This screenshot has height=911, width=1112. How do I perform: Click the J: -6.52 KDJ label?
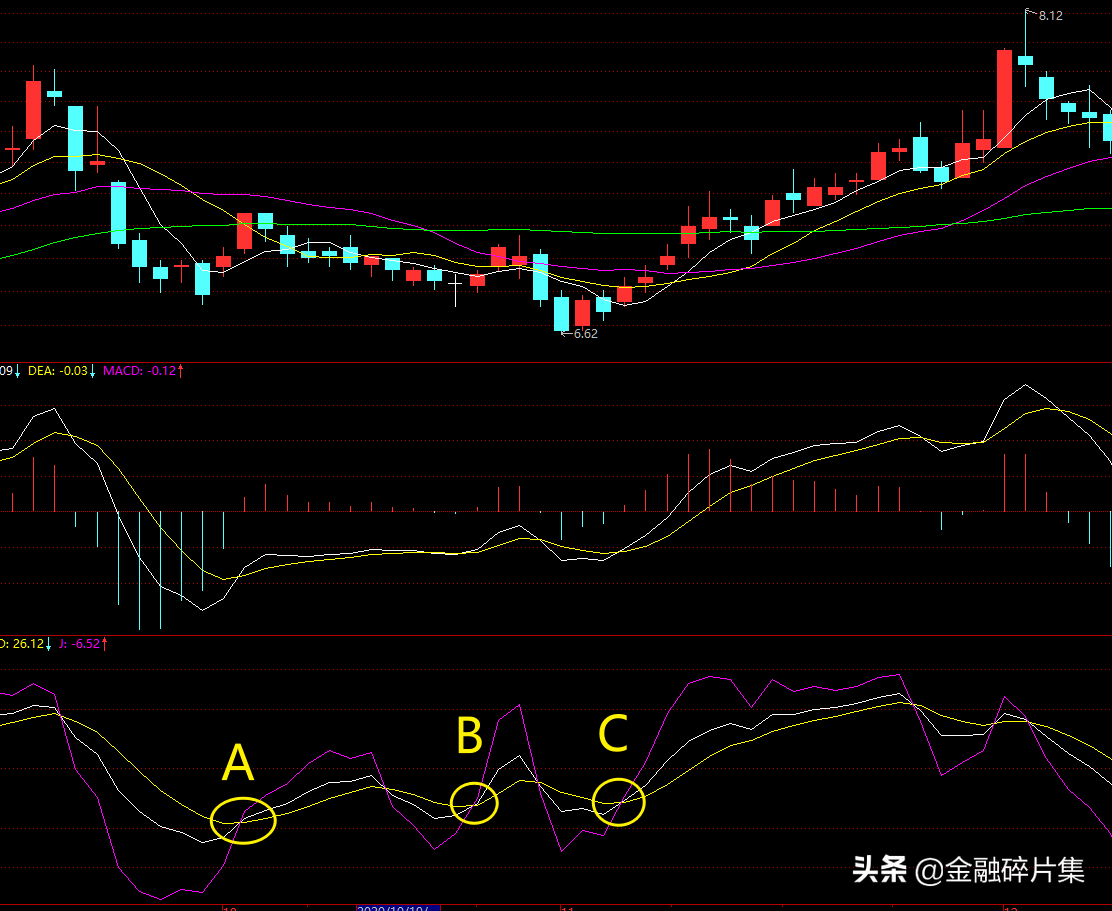[77, 644]
